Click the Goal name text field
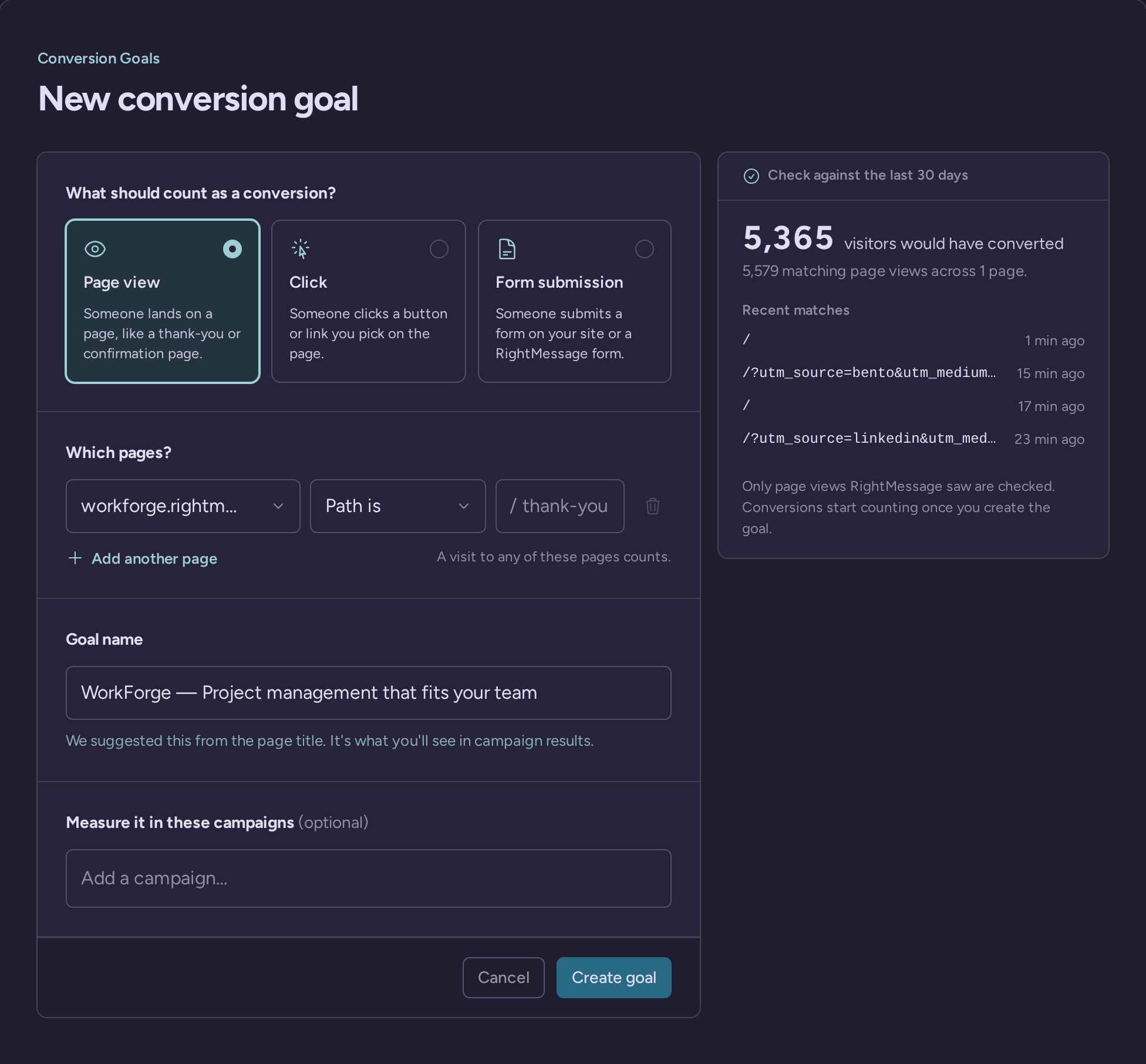The height and width of the screenshot is (1064, 1146). point(369,693)
